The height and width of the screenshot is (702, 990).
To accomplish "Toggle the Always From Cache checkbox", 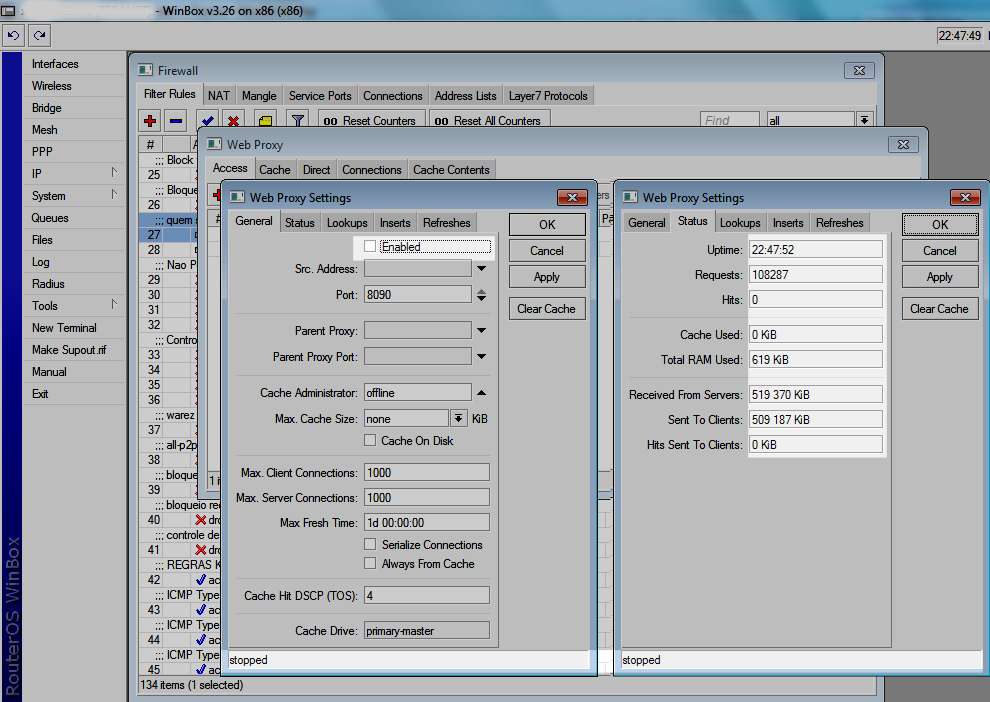I will pyautogui.click(x=370, y=564).
